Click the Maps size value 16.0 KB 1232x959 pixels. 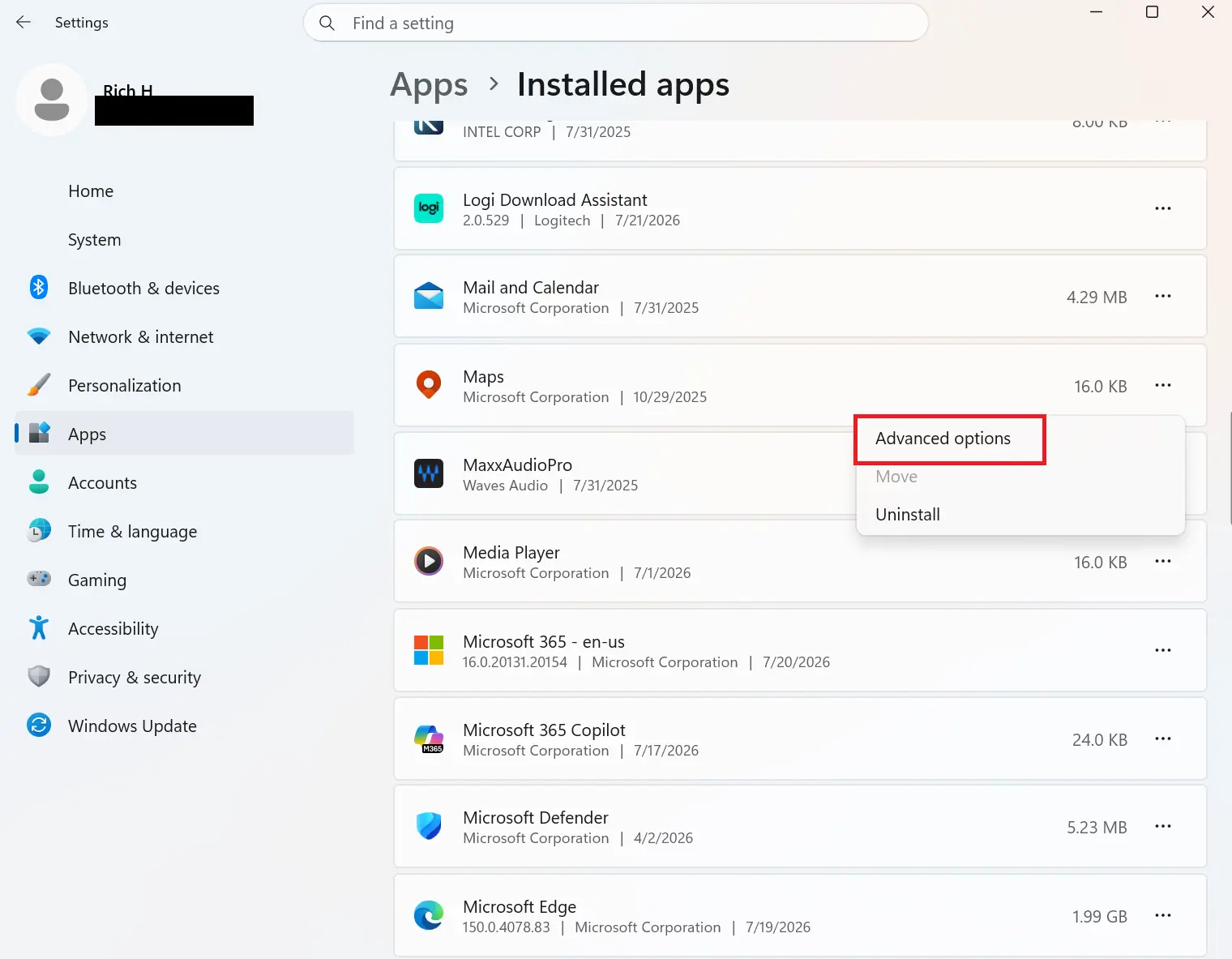click(x=1101, y=387)
